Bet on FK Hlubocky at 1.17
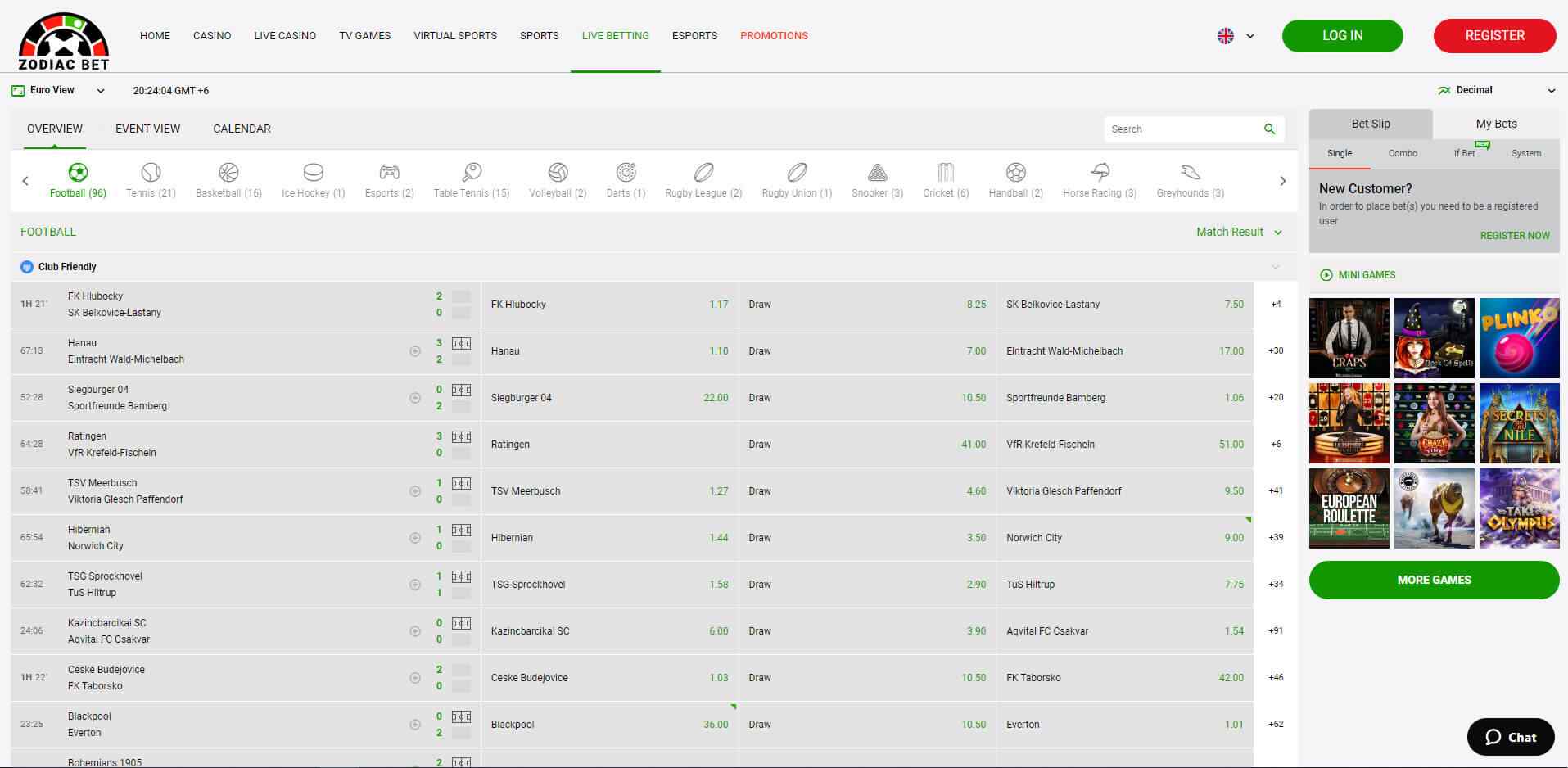Screen dimensions: 1568x768 coord(609,305)
